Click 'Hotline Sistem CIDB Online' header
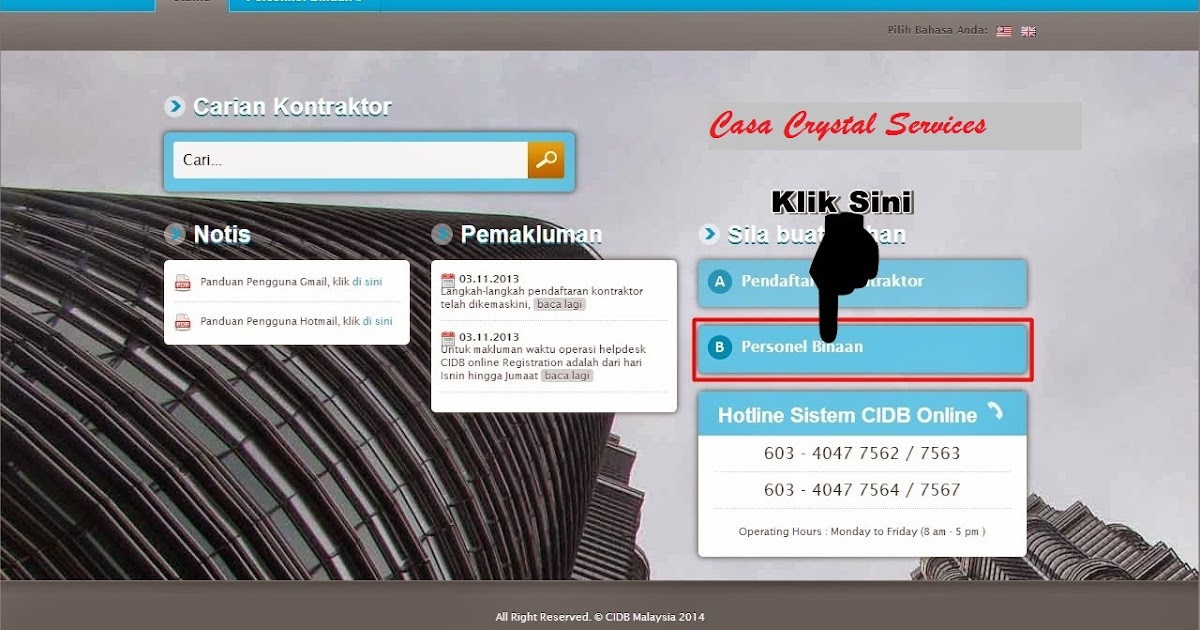 [x=847, y=416]
